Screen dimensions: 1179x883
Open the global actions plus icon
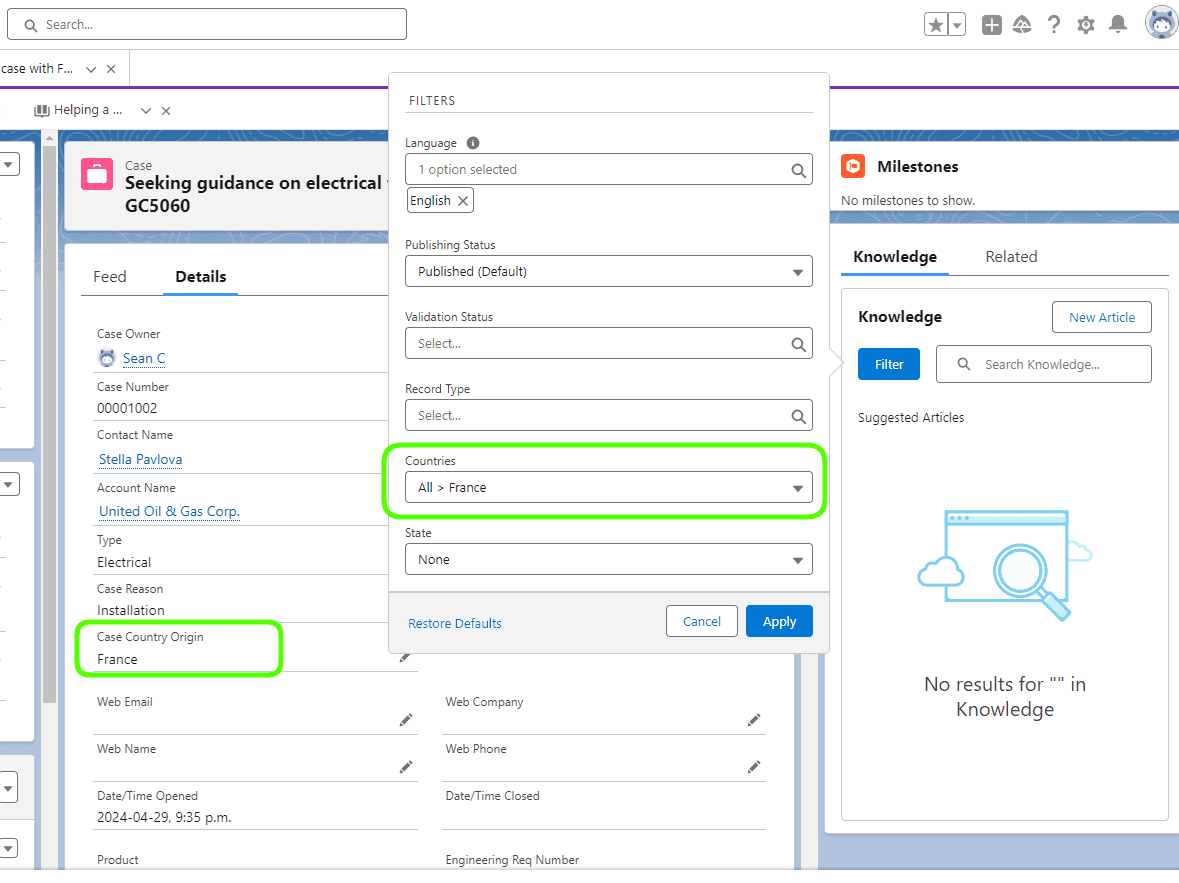[991, 25]
